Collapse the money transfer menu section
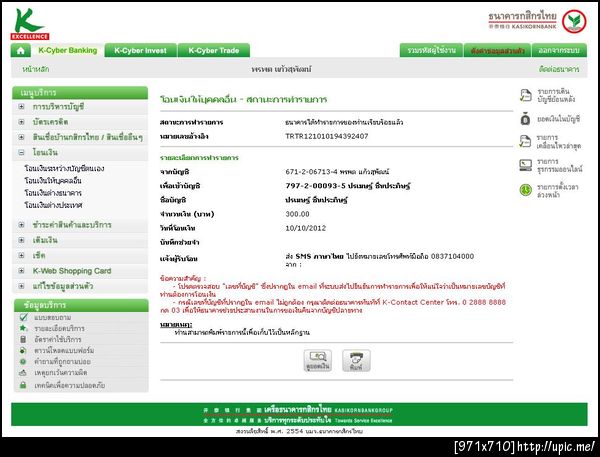The height and width of the screenshot is (457, 600). [21, 152]
